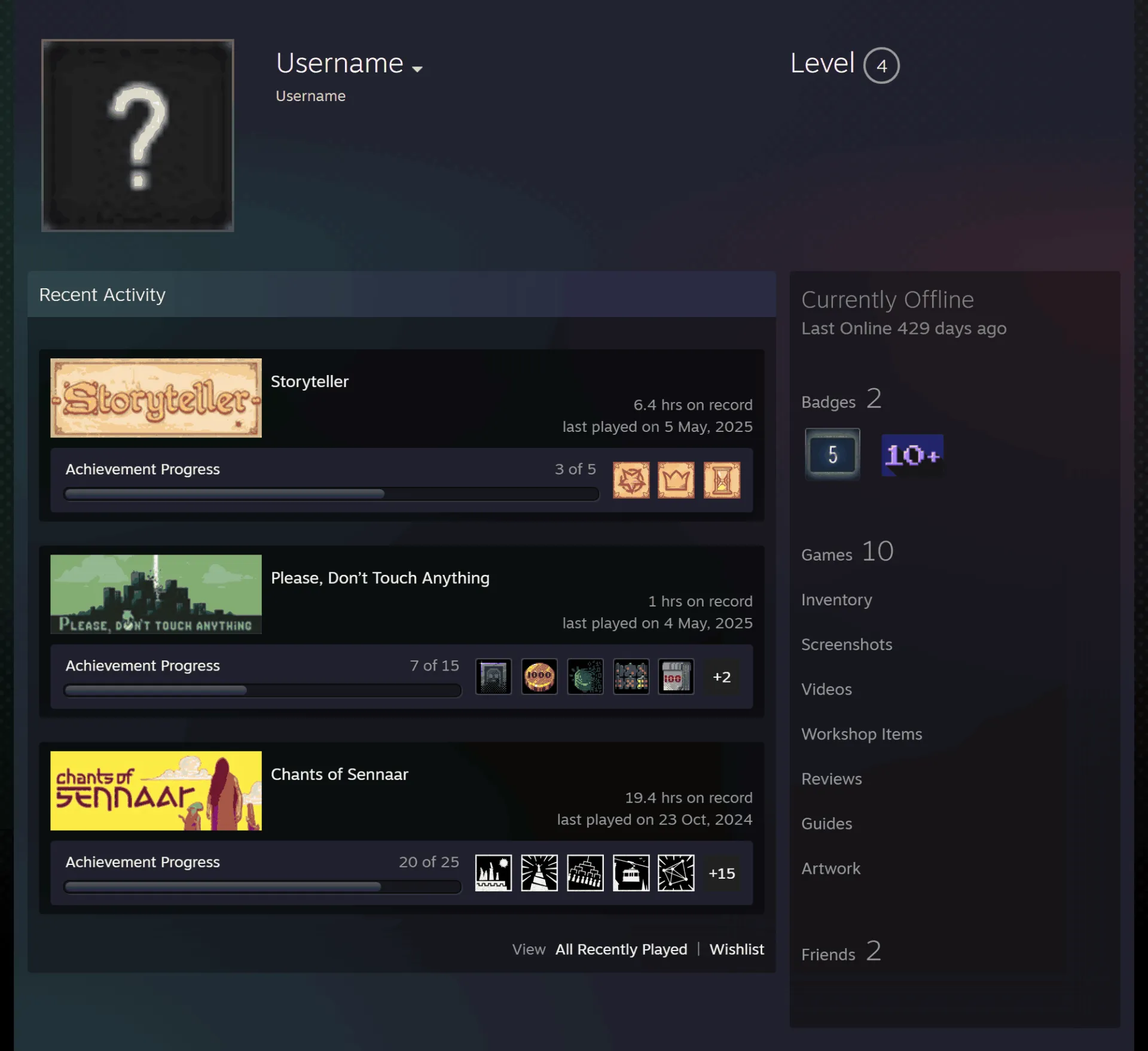Click the orange 1000 coin achievement icon
This screenshot has width=1148, height=1051.
click(x=539, y=677)
